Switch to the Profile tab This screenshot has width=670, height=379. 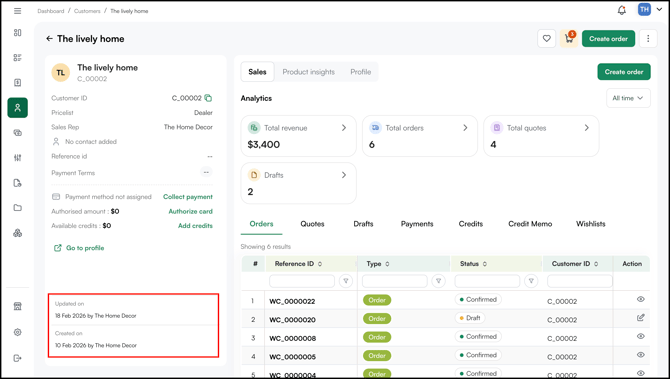[x=361, y=72]
